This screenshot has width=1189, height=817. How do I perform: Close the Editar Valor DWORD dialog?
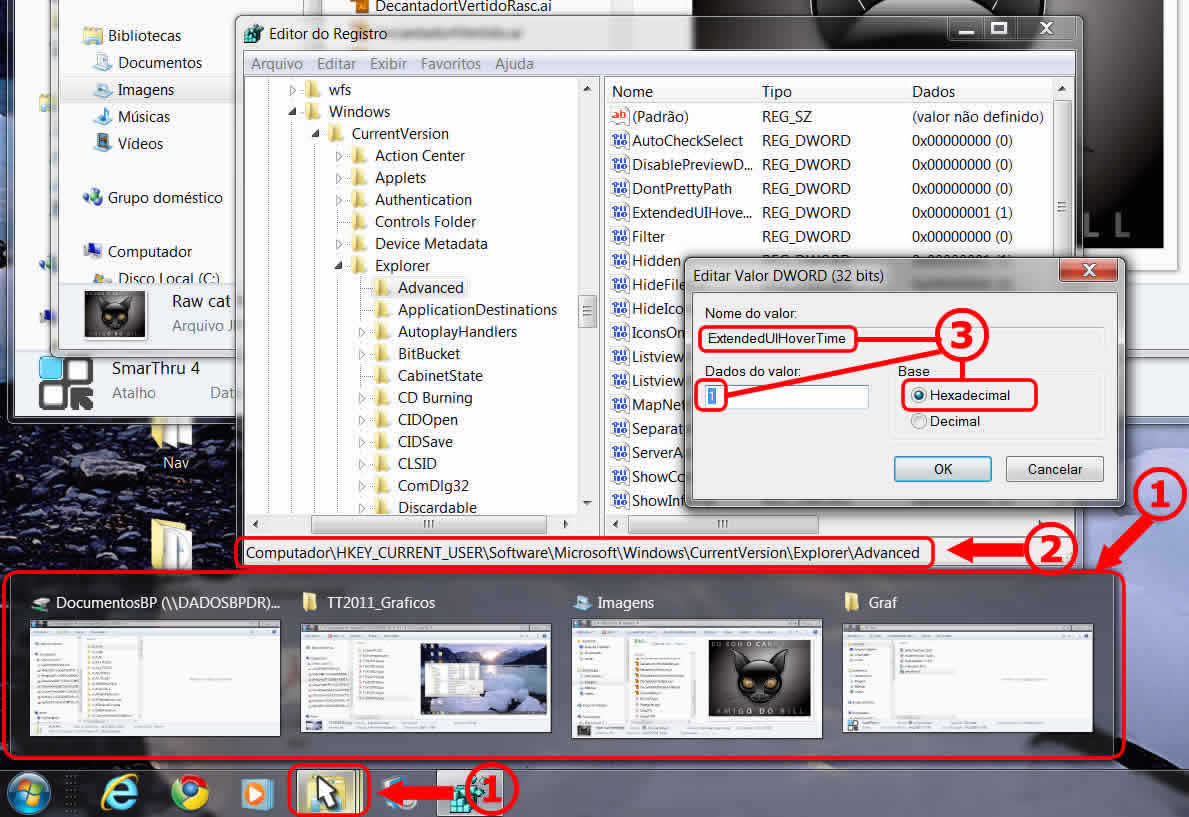(1089, 270)
